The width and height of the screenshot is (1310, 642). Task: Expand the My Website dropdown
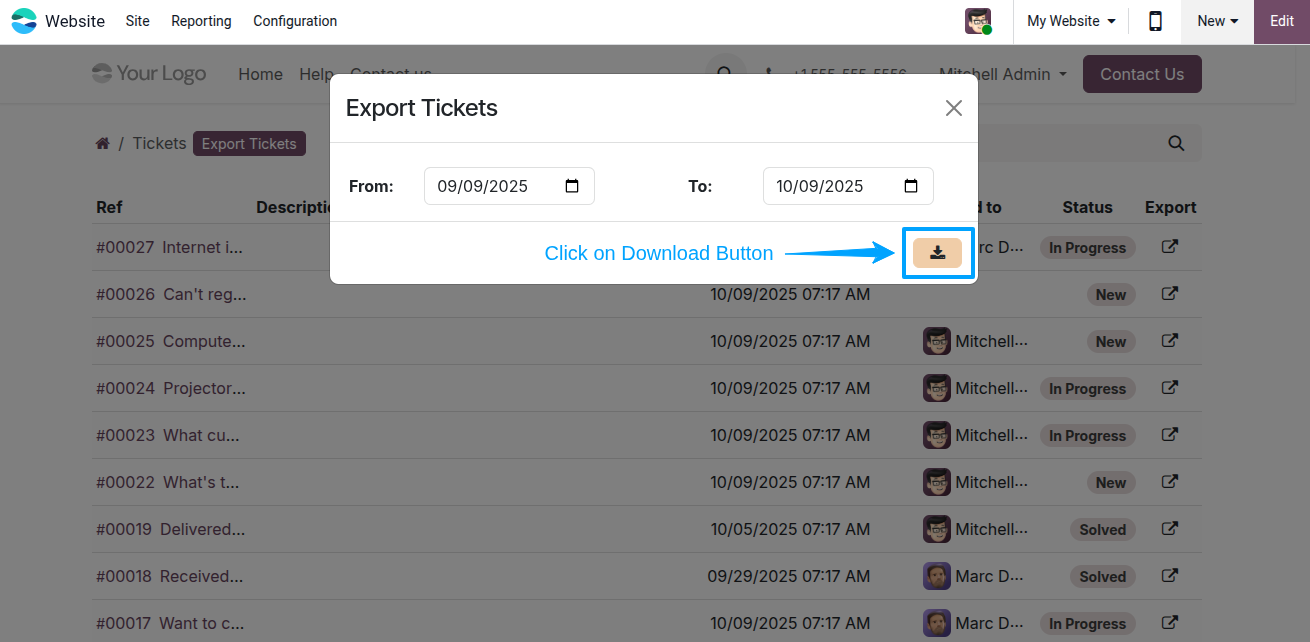(x=1071, y=21)
